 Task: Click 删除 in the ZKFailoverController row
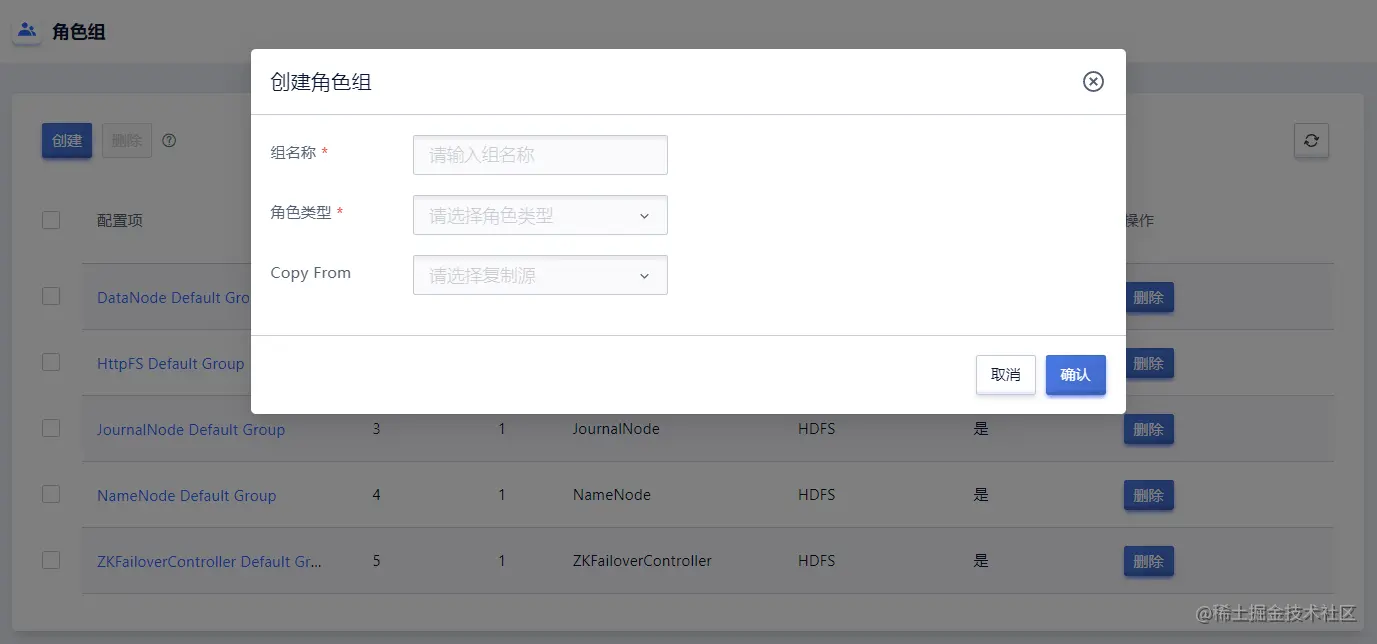[x=1149, y=562]
